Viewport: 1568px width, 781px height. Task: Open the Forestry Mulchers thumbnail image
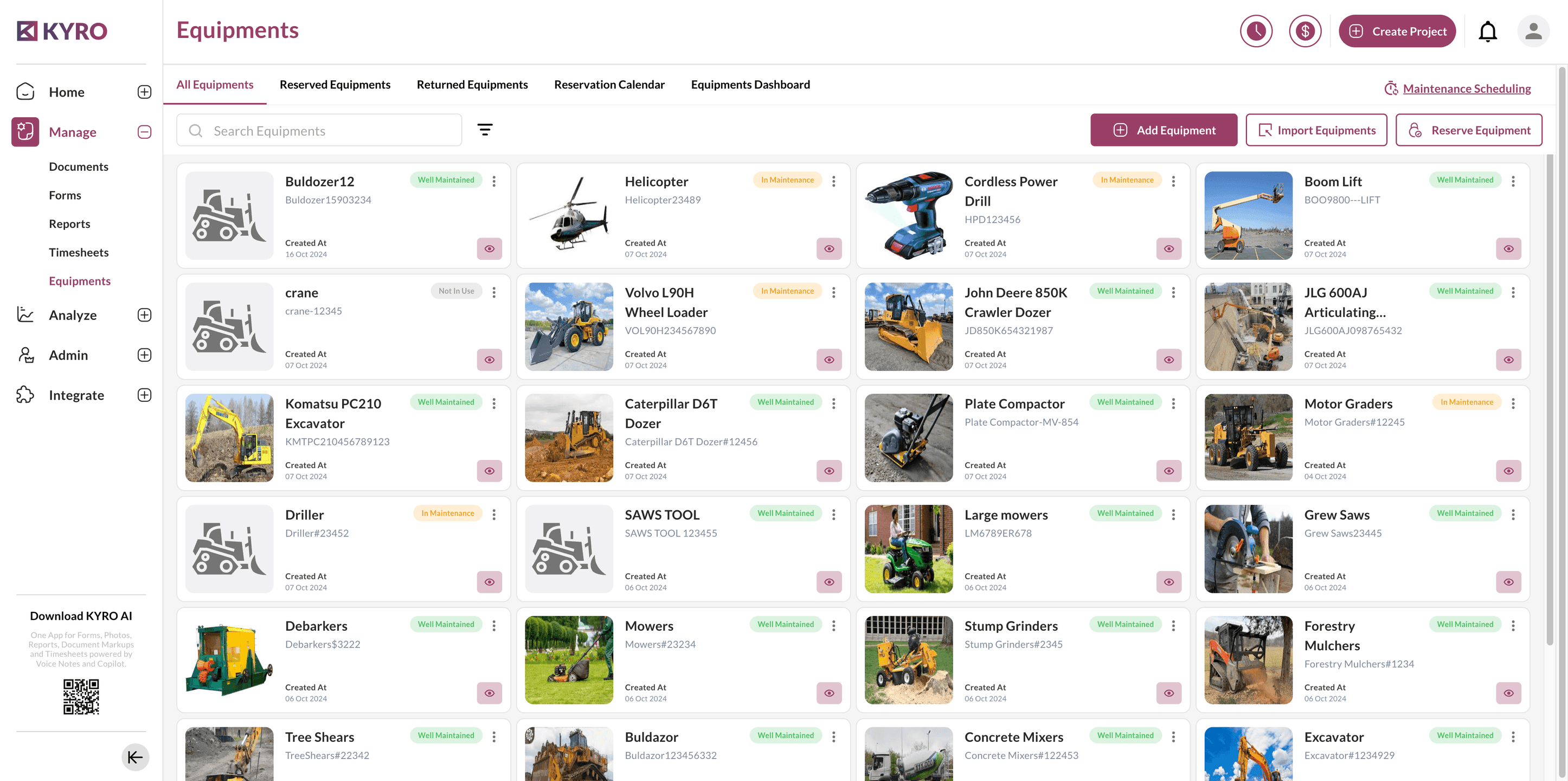(x=1249, y=660)
